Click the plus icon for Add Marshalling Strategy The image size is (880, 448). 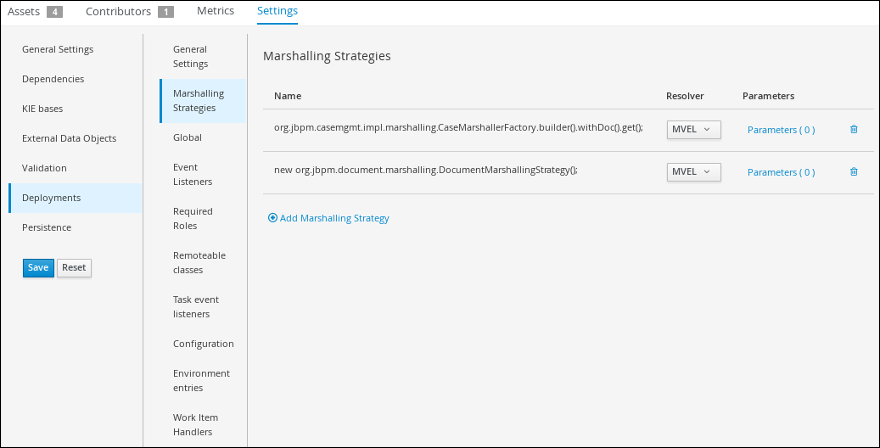tap(273, 218)
